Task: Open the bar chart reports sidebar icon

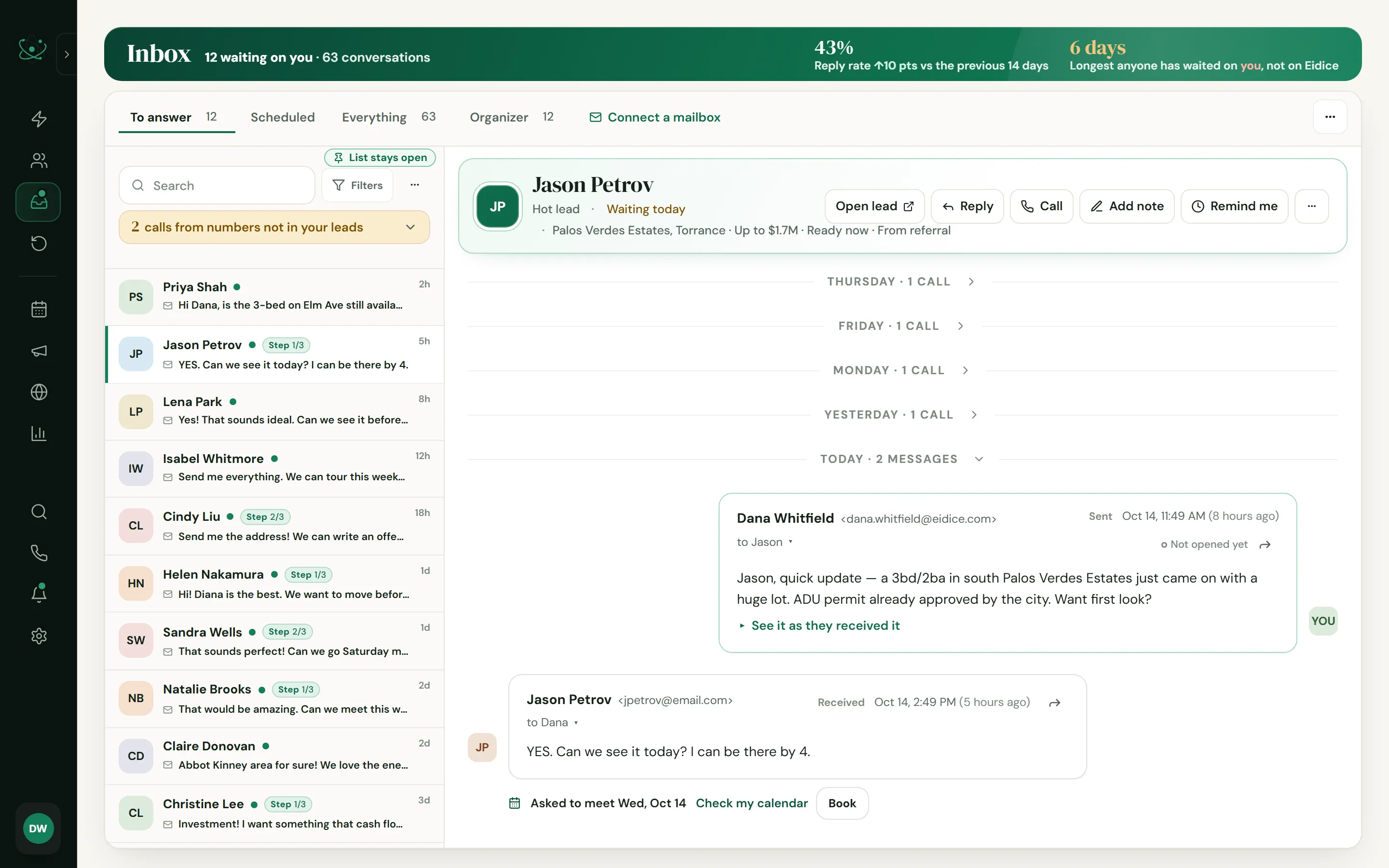Action: tap(39, 434)
